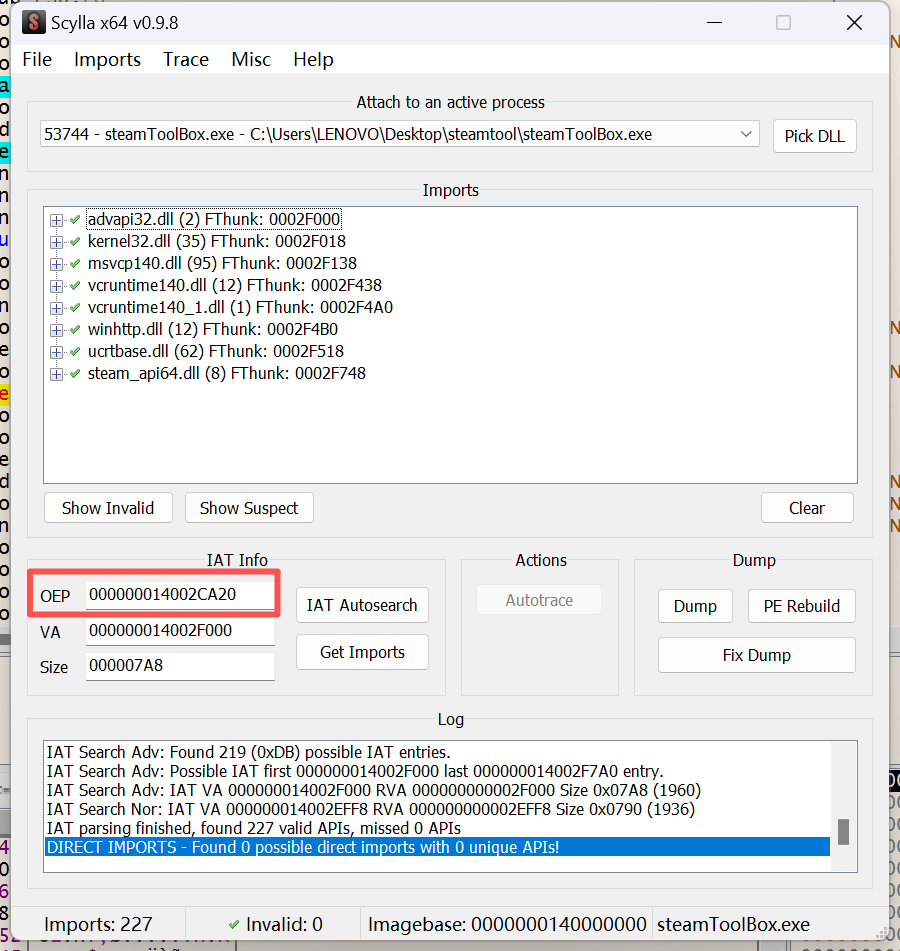
Task: Open the Imports menu
Action: pos(107,59)
